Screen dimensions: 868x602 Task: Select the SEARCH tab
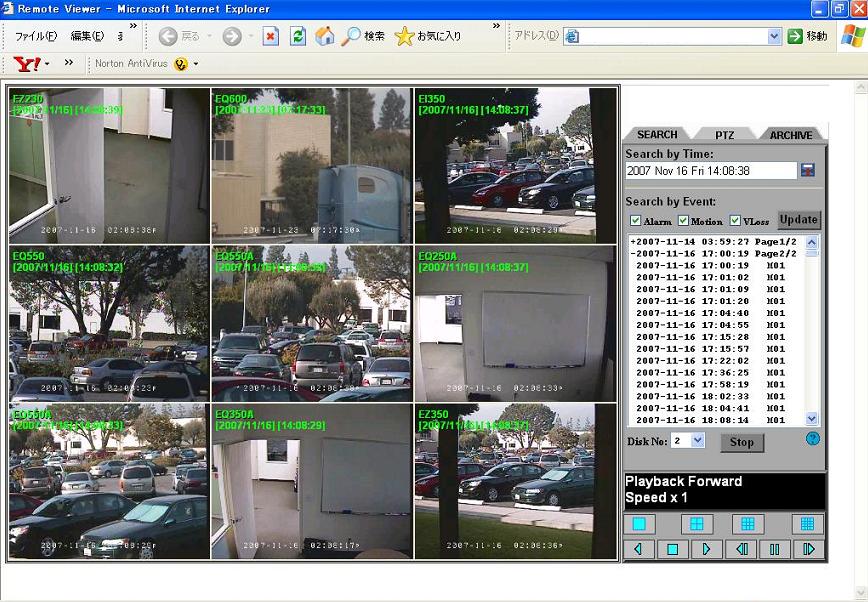tap(657, 135)
